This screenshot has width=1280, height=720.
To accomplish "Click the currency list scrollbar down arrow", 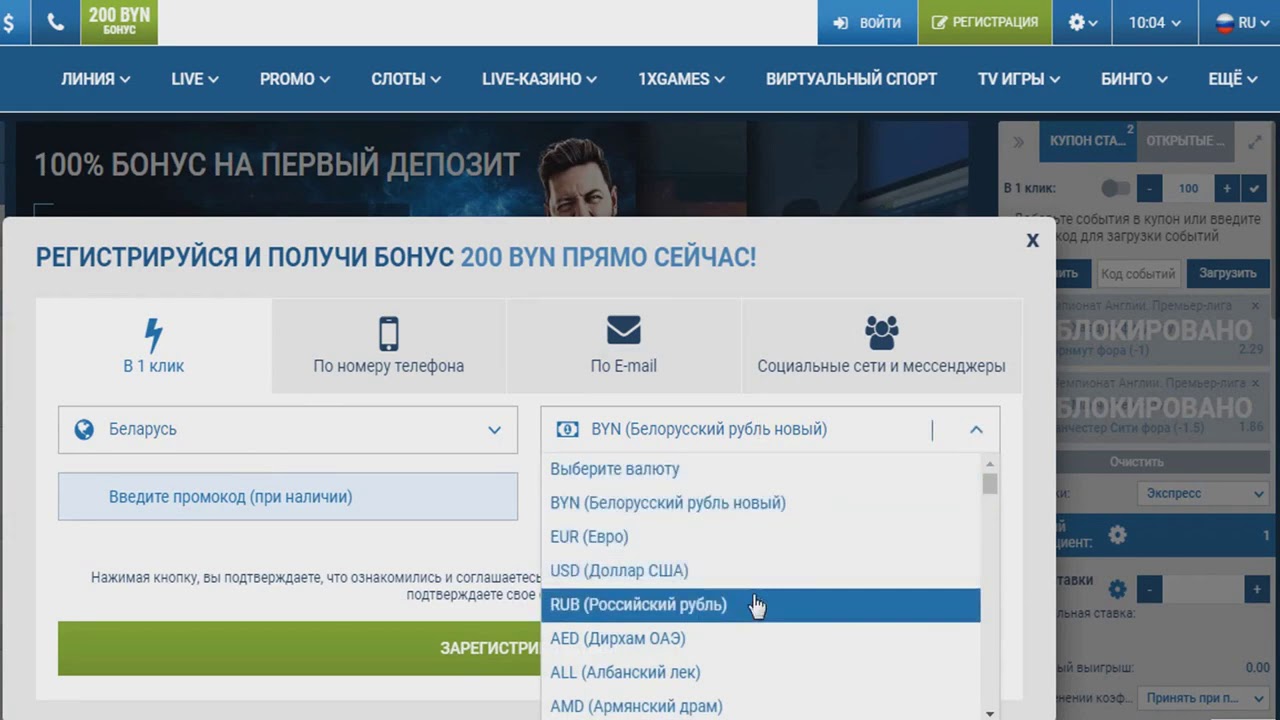I will point(990,713).
